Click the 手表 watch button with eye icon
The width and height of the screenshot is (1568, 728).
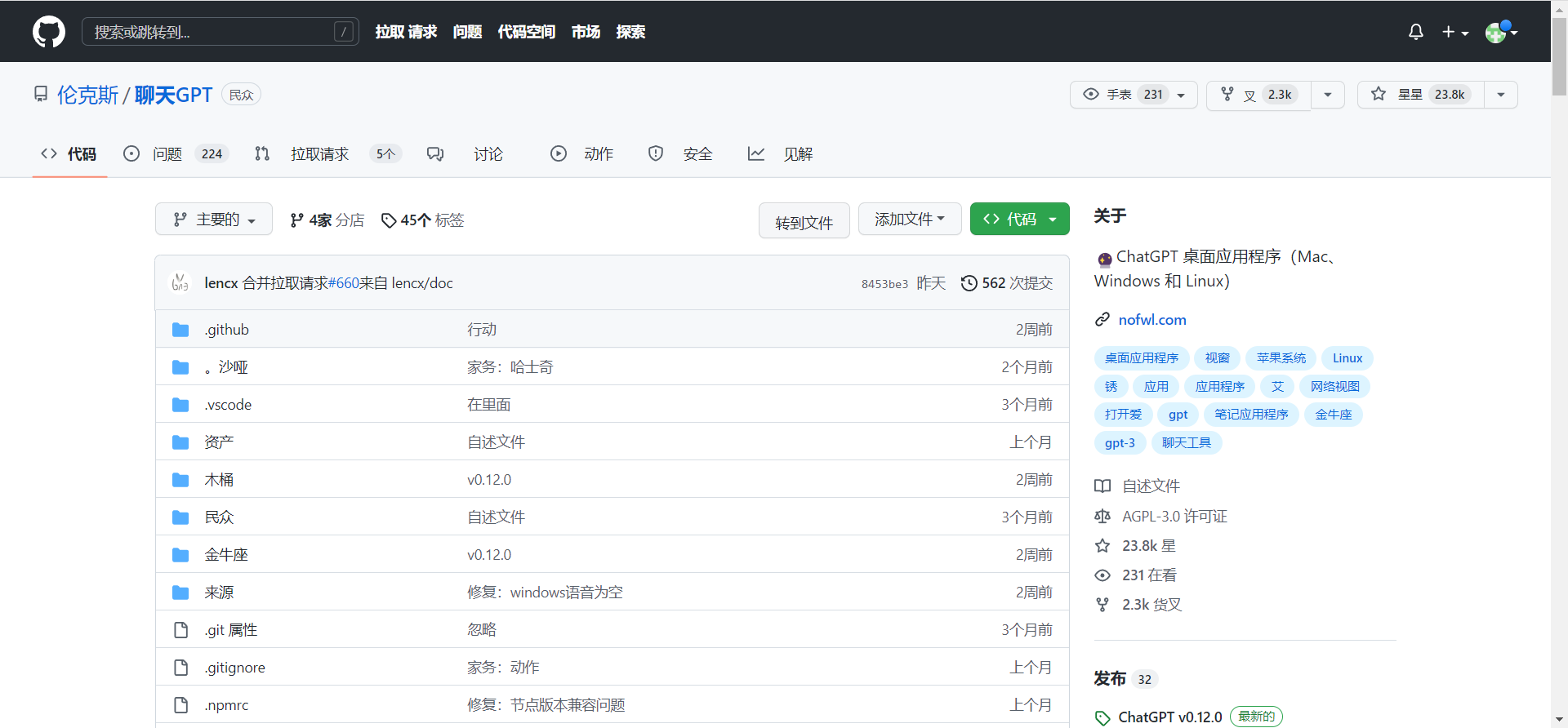(1134, 95)
